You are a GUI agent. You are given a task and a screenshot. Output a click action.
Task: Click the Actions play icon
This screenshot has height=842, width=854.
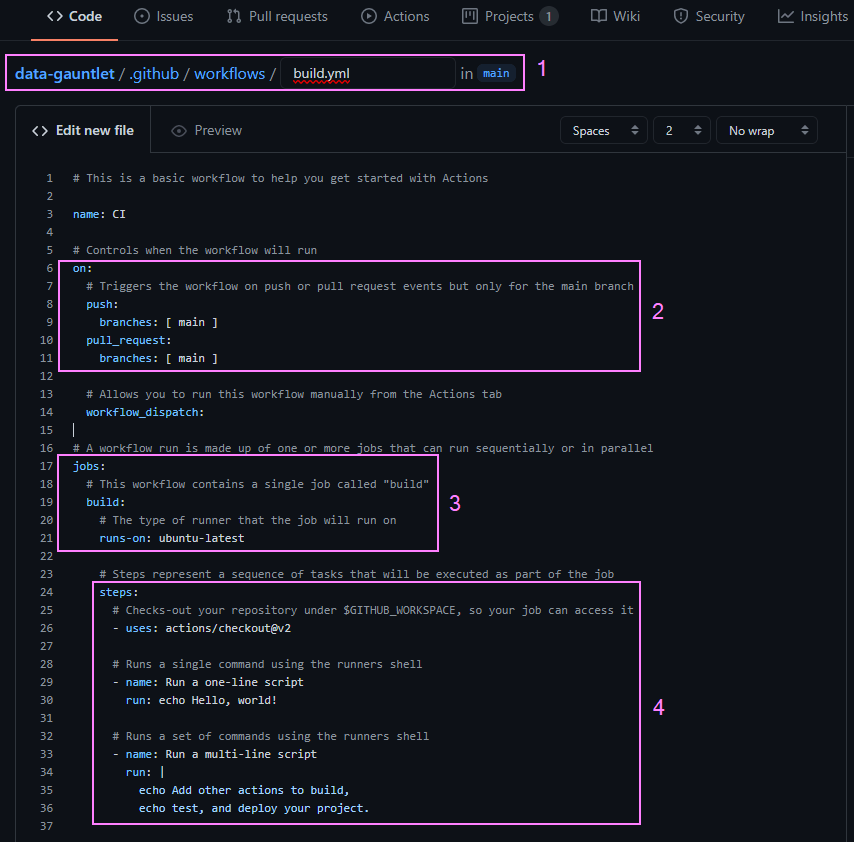[369, 16]
